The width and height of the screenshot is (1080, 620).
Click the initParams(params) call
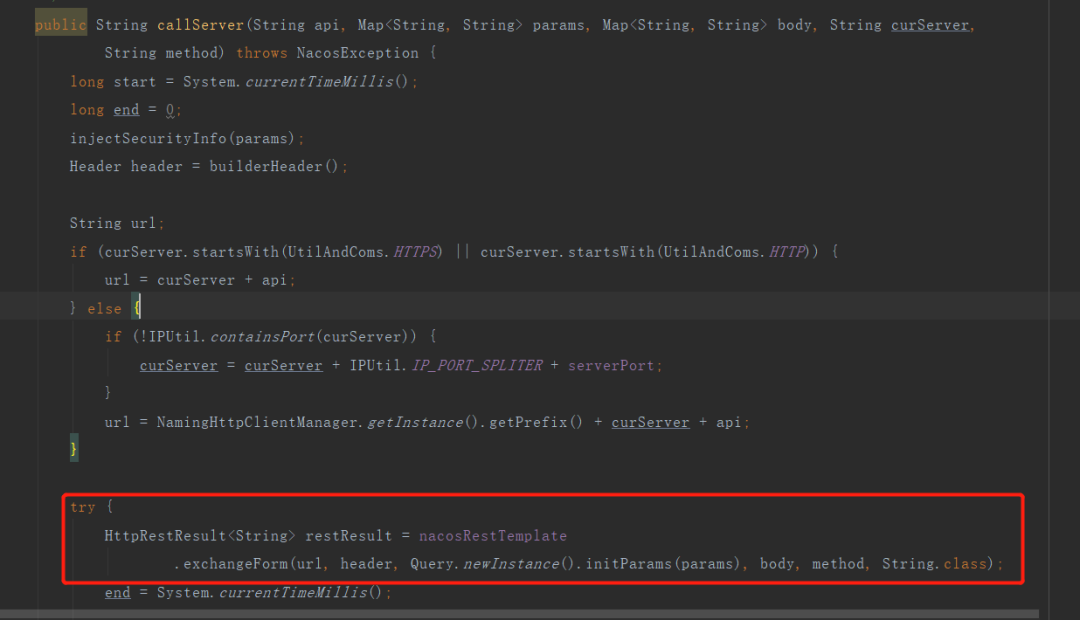click(x=662, y=564)
